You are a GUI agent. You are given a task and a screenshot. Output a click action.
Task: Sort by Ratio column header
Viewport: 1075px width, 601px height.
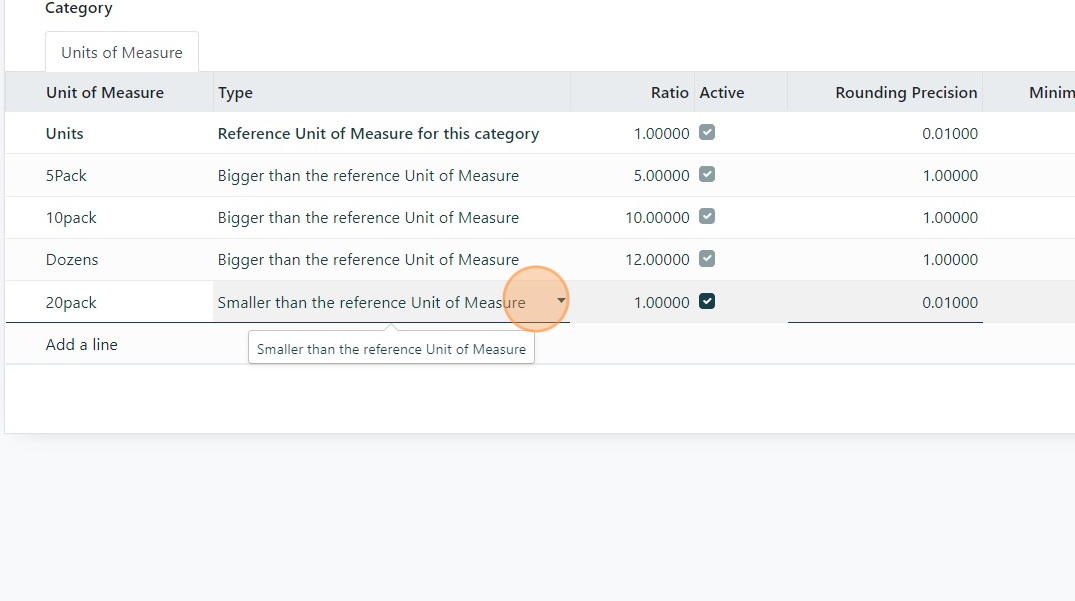669,93
